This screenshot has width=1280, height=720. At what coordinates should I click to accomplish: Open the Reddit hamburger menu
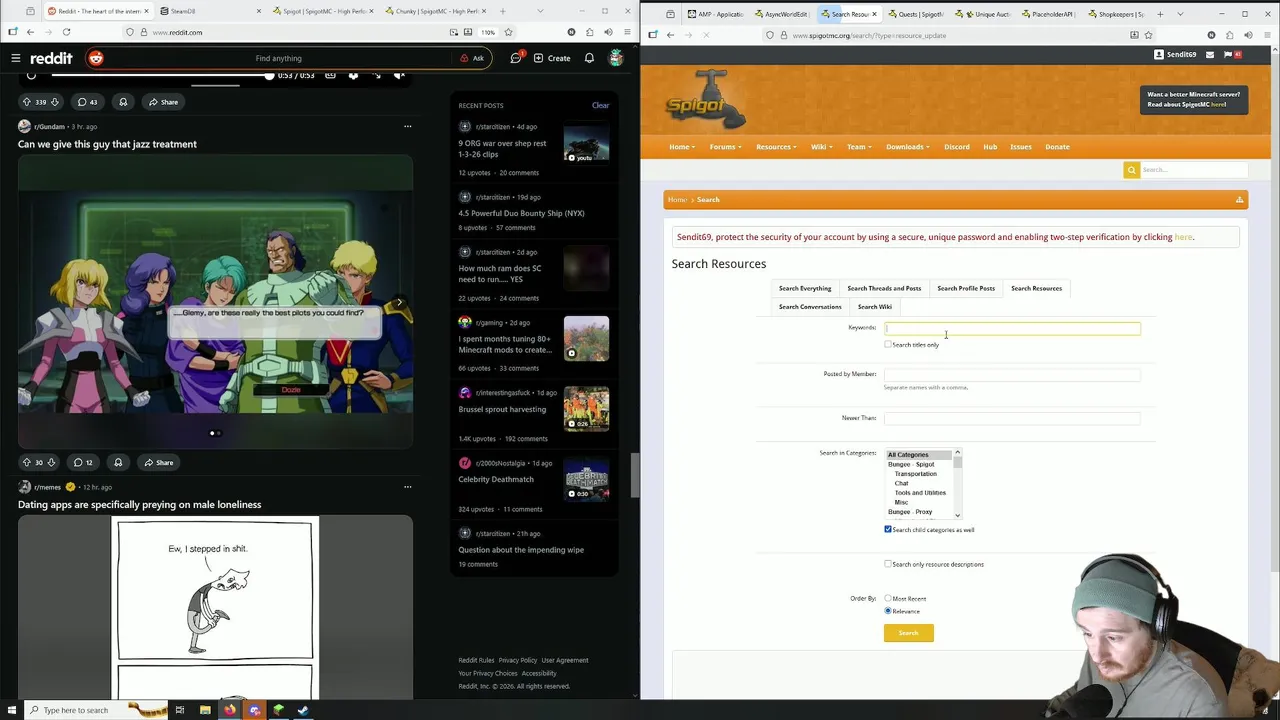(16, 58)
